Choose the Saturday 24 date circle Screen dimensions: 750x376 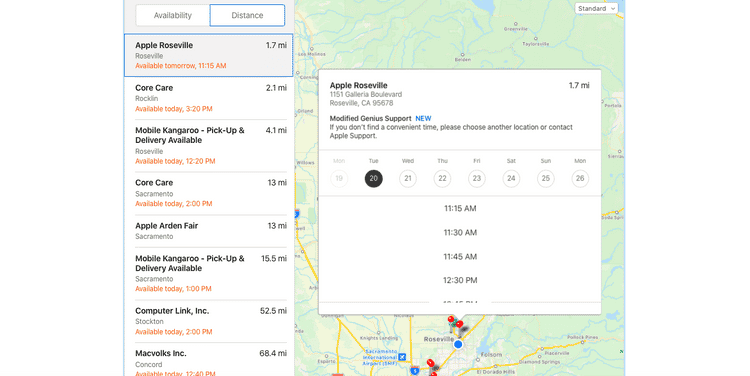point(511,178)
